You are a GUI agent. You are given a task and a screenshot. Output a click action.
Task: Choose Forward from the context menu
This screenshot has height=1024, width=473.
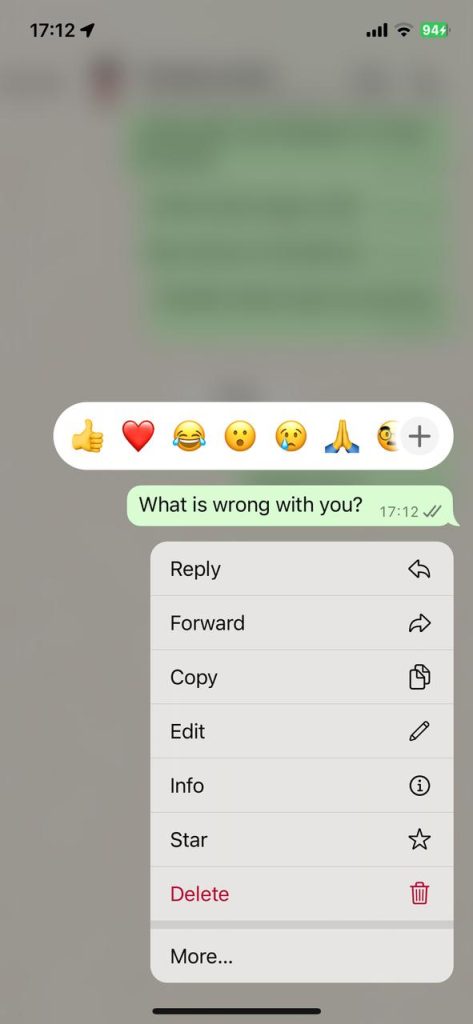(x=302, y=623)
